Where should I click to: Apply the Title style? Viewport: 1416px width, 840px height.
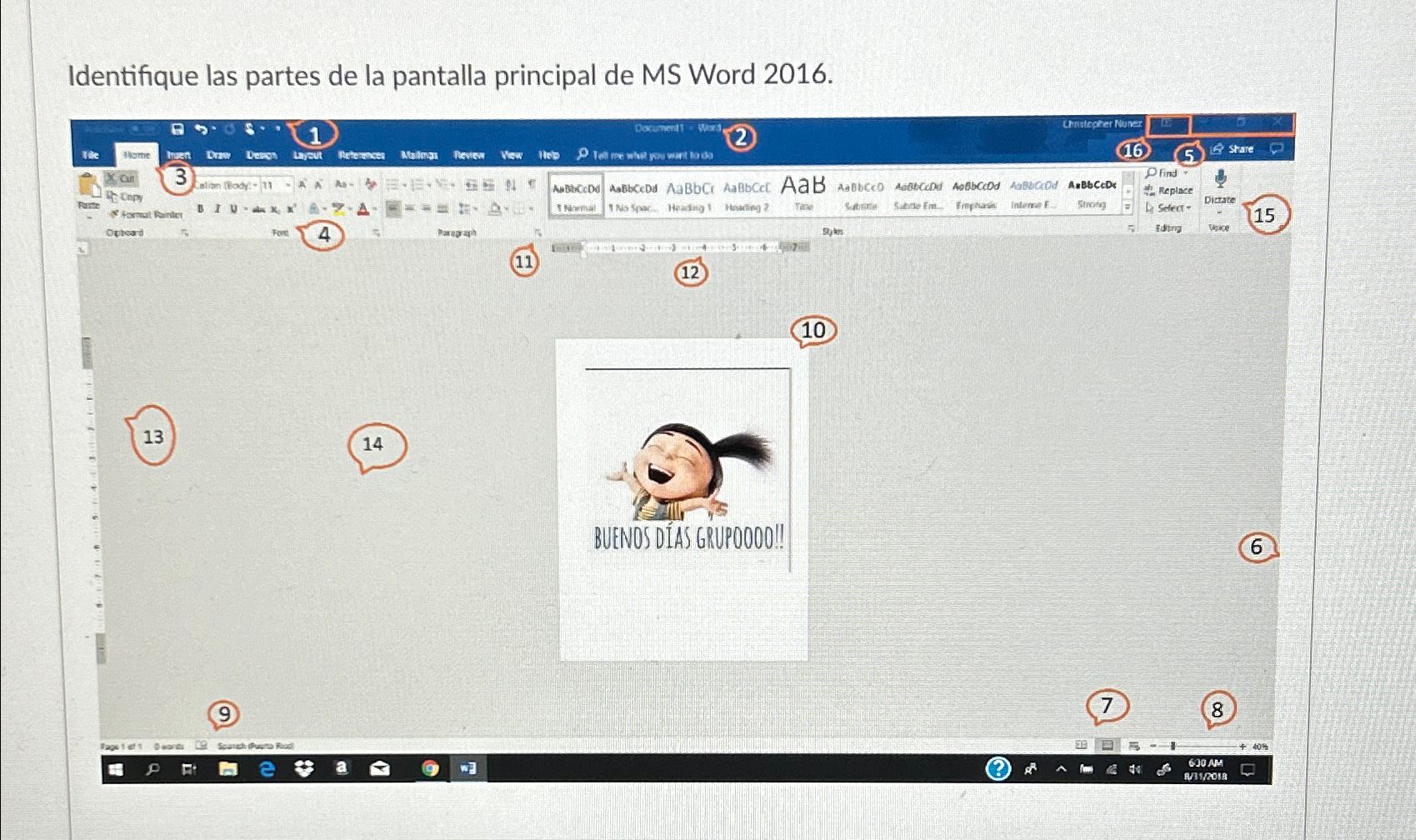pyautogui.click(x=803, y=195)
